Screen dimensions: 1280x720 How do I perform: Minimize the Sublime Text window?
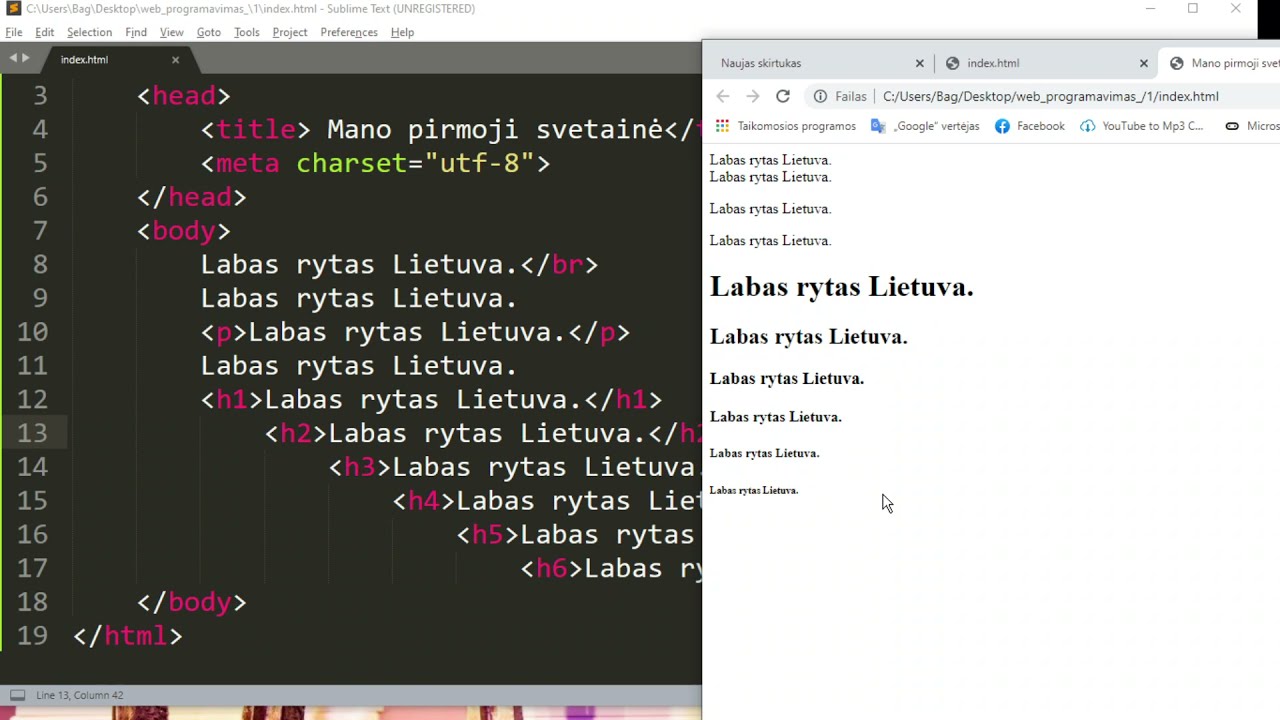(1150, 9)
